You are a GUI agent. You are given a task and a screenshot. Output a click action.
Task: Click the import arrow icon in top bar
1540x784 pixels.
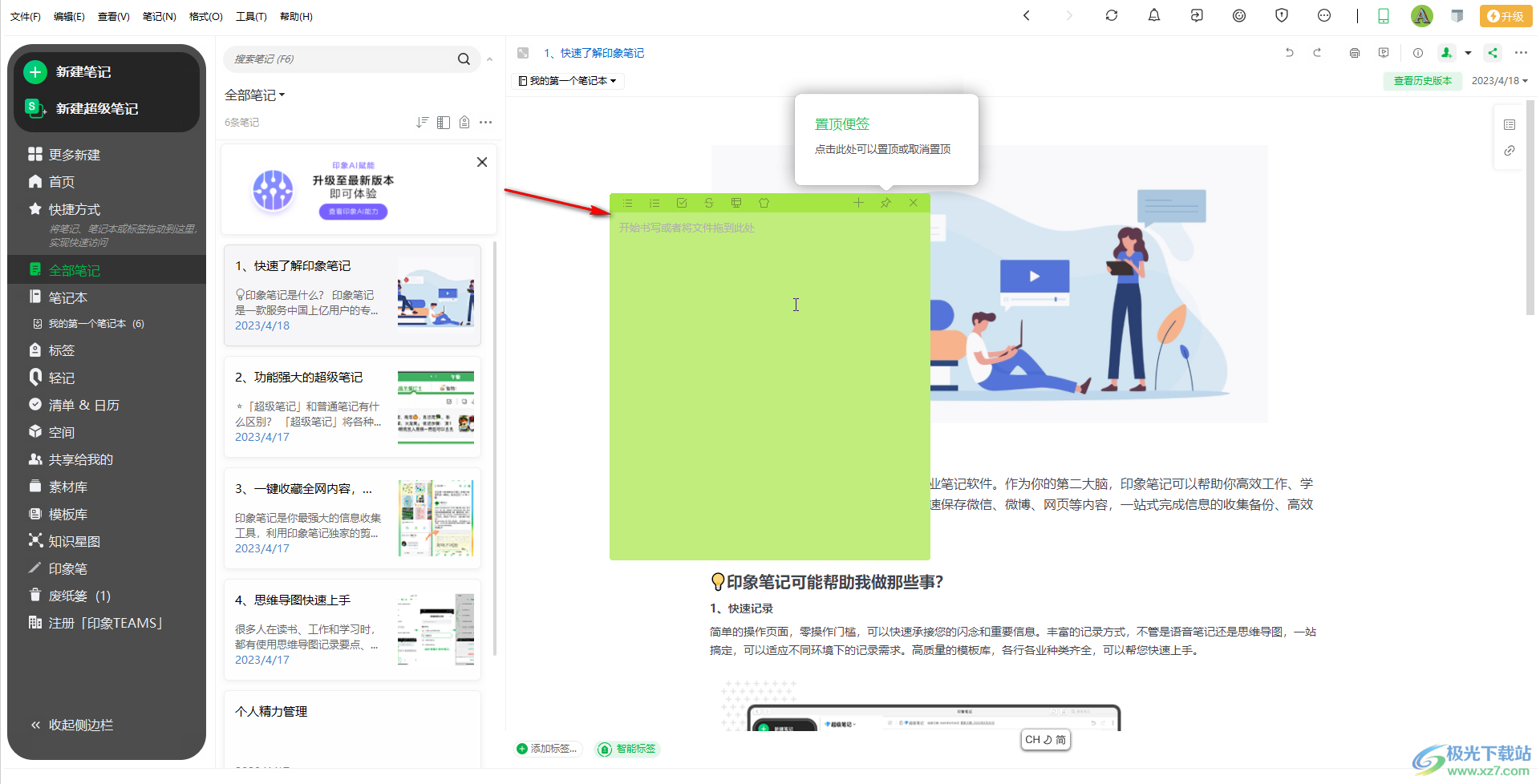click(1197, 15)
